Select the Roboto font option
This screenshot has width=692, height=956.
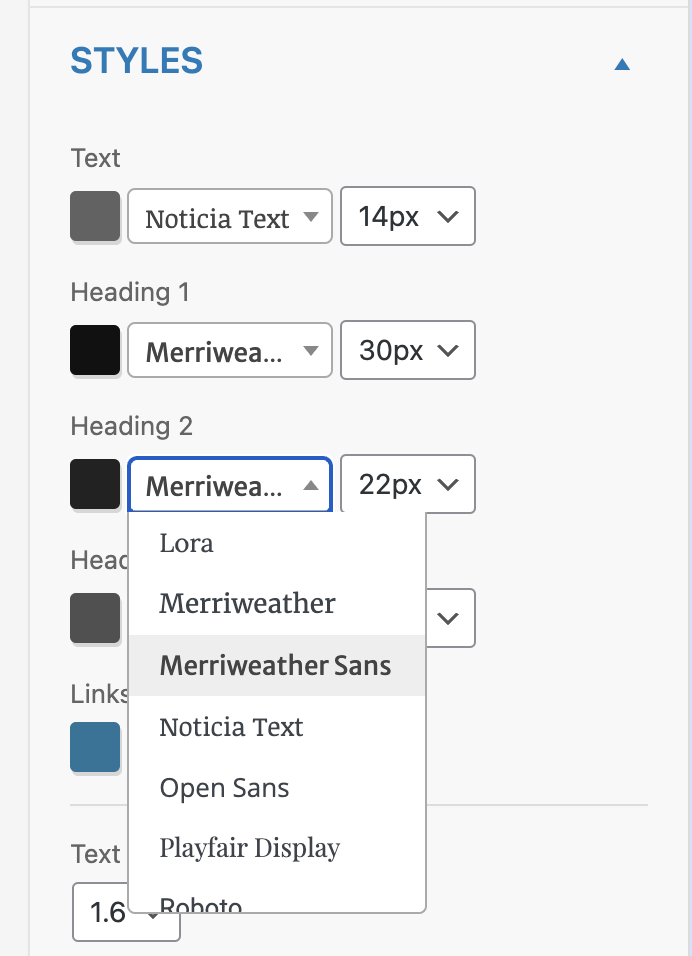201,904
